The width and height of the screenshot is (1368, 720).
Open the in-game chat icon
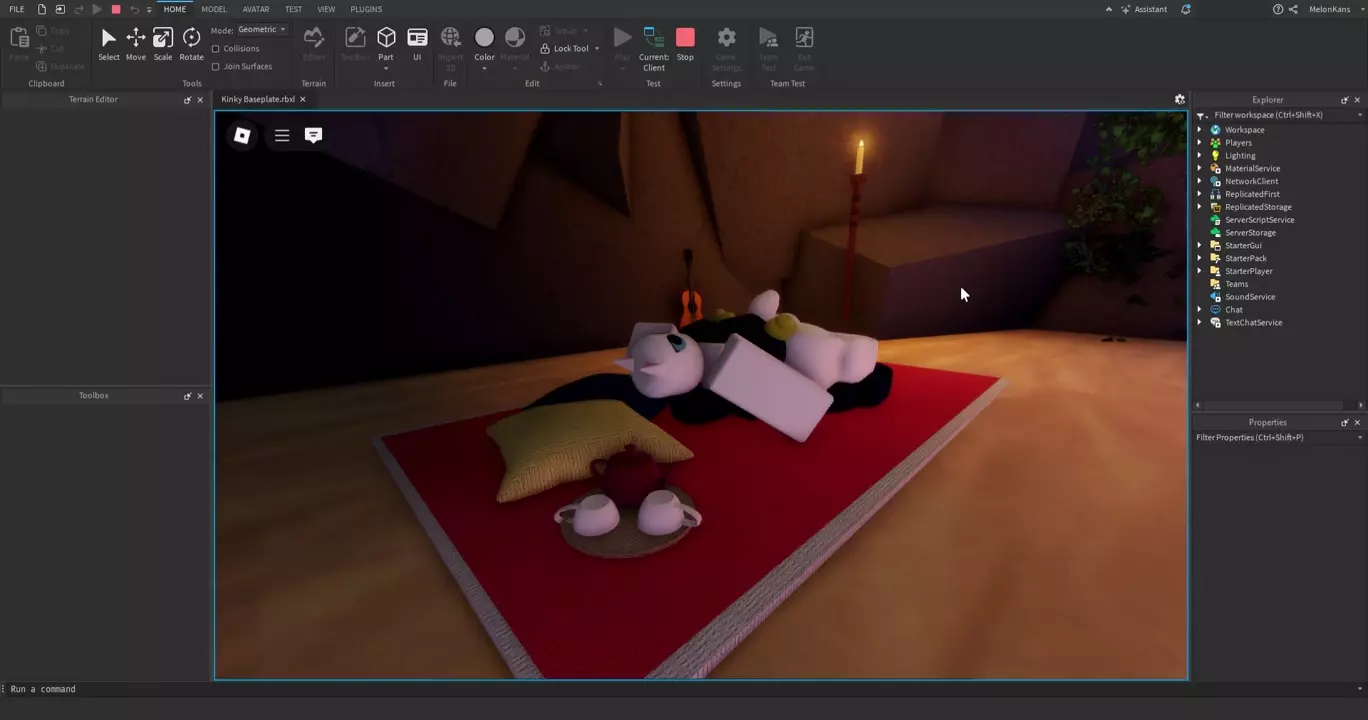[313, 135]
